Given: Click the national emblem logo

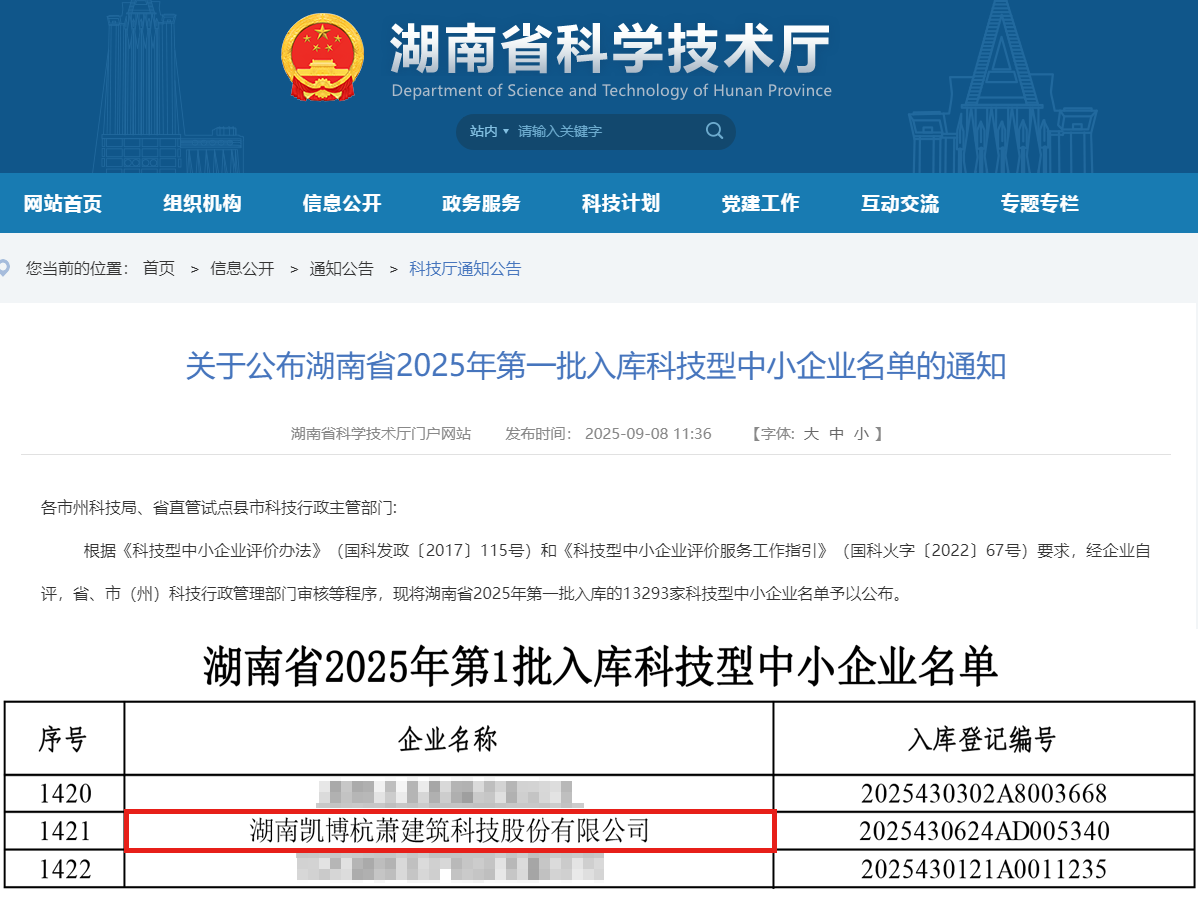Looking at the screenshot, I should pyautogui.click(x=323, y=57).
